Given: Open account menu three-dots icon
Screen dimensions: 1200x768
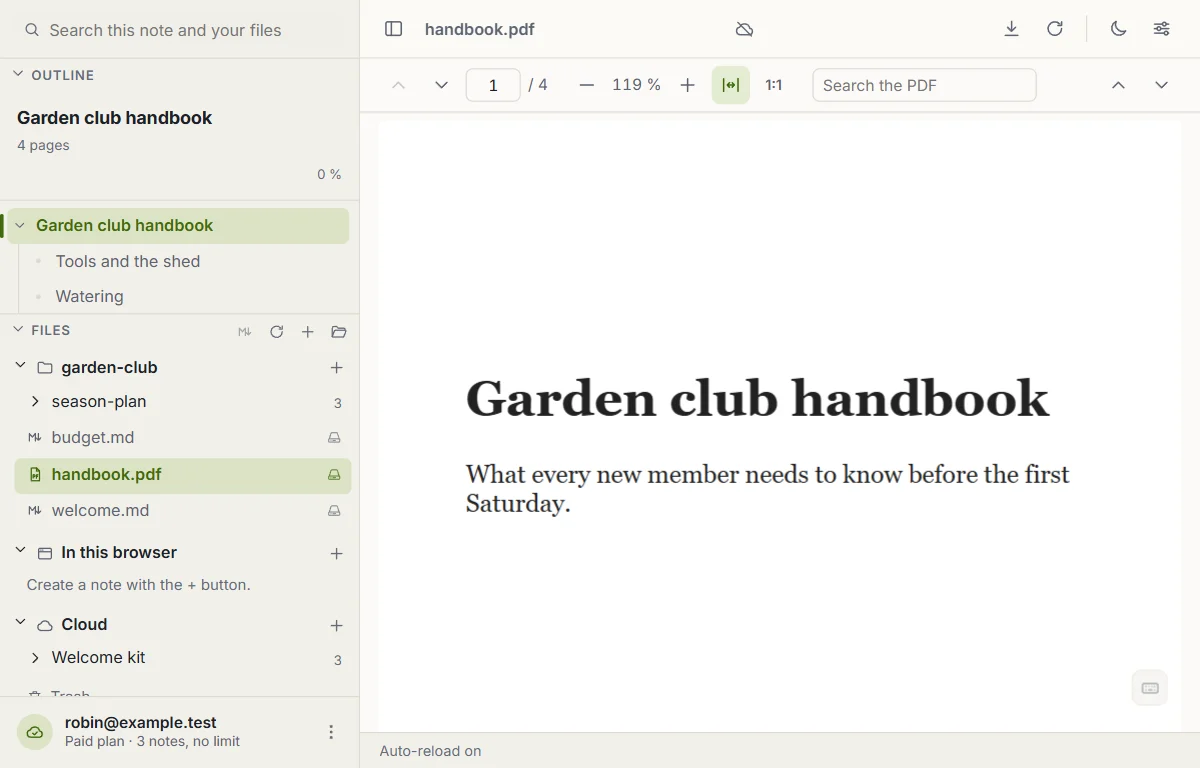Looking at the screenshot, I should 331,732.
